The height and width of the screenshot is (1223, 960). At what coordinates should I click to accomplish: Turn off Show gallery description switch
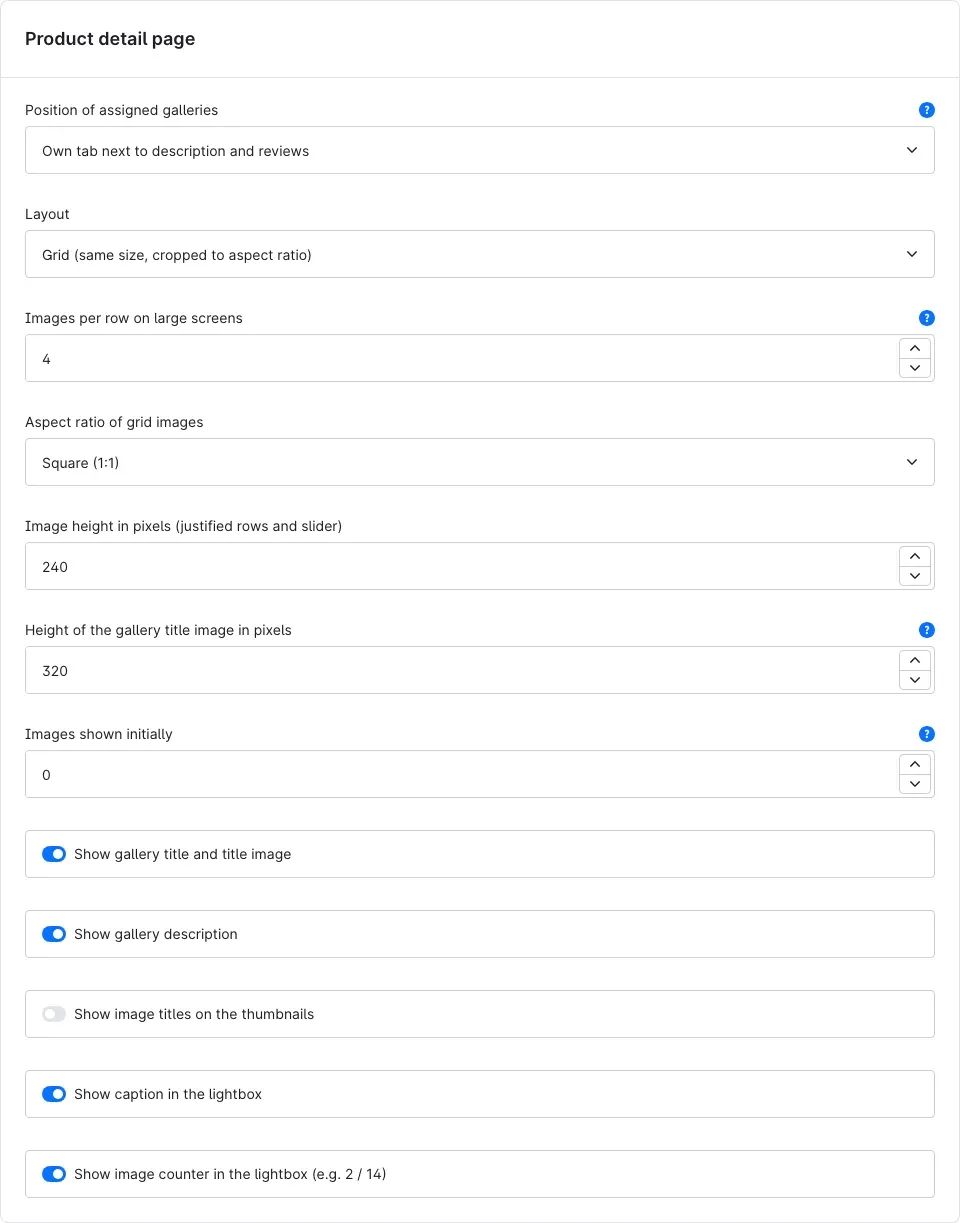tap(54, 934)
